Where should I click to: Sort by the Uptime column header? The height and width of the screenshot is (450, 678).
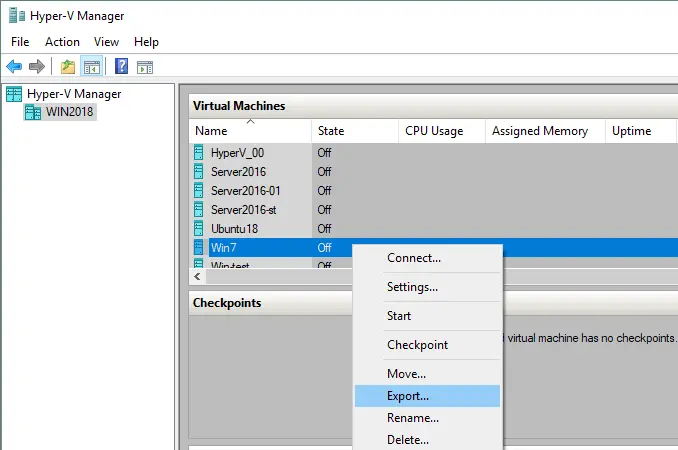pyautogui.click(x=641, y=131)
